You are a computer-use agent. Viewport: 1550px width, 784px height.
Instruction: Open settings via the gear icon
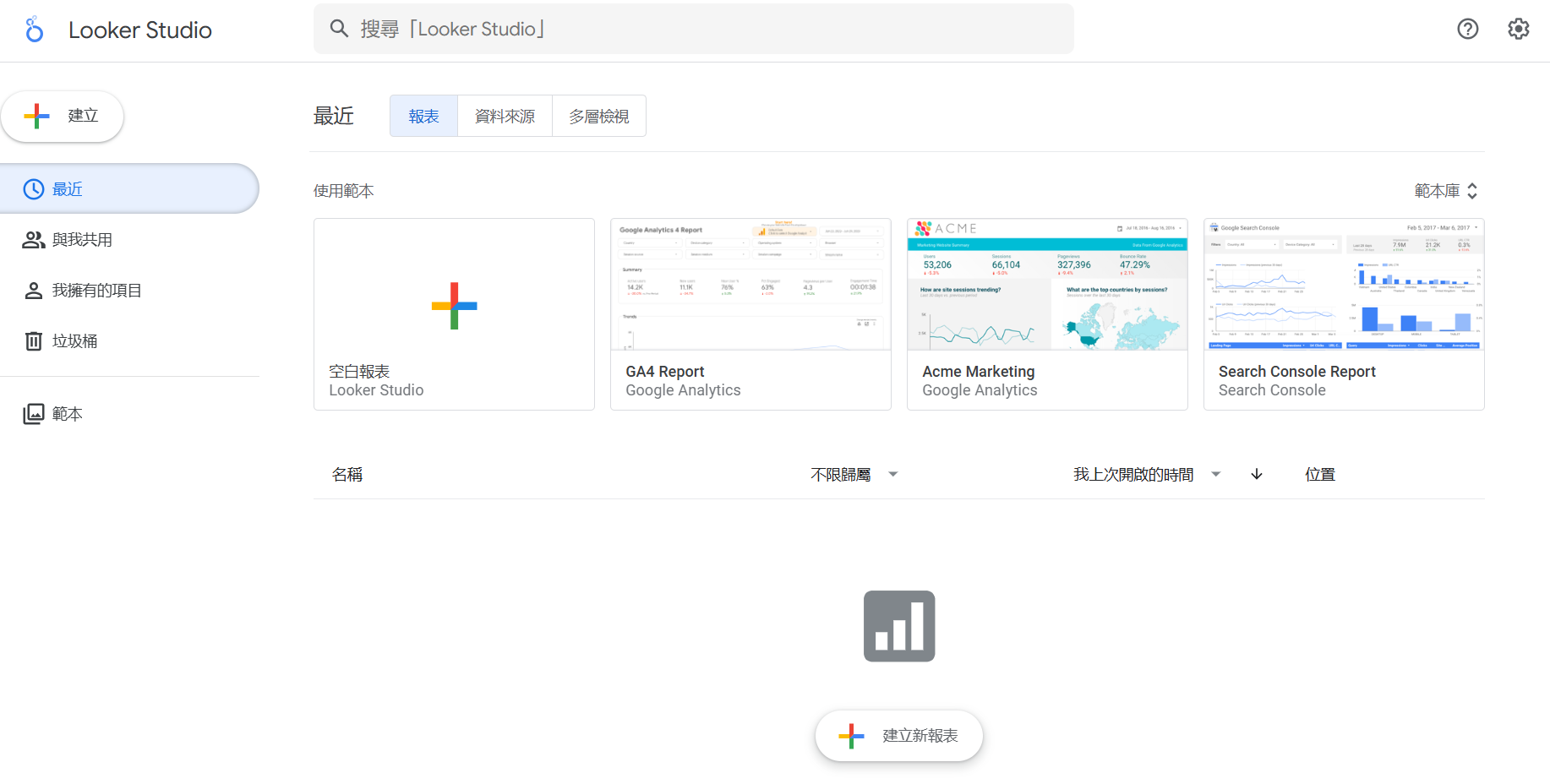1519,30
